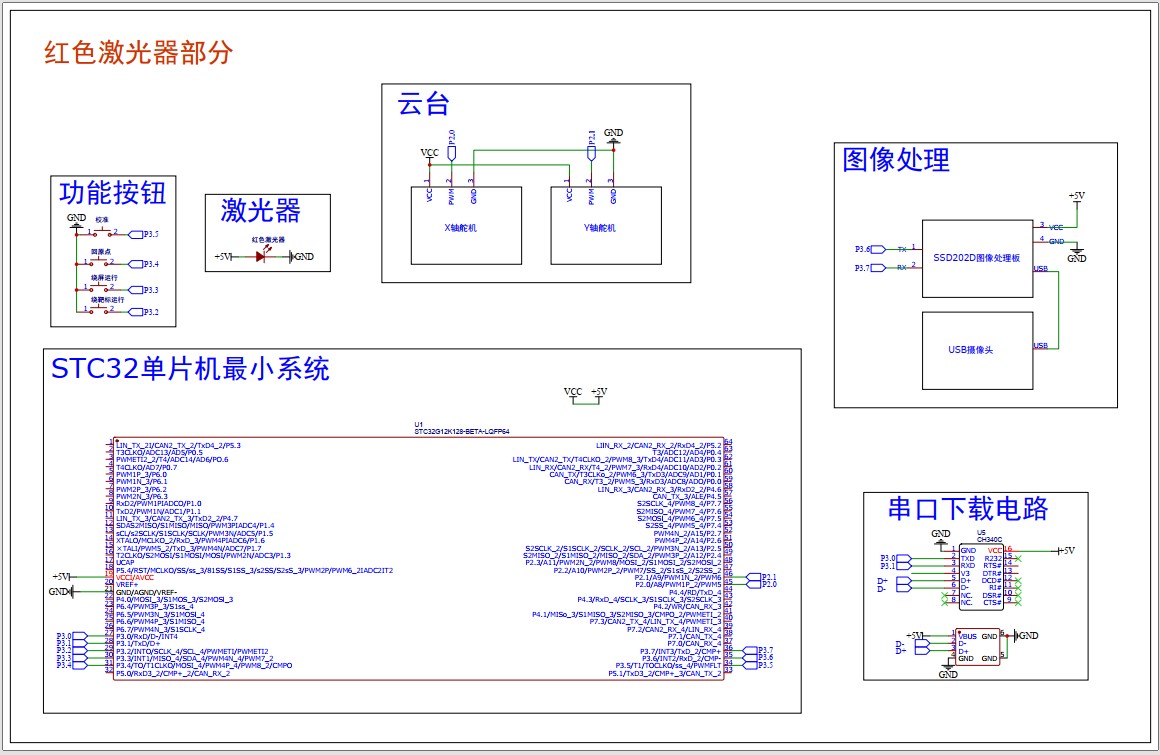Click the P5.0/RxD3_2/CMP+_2/CAN_RX_2 pin label
The height and width of the screenshot is (755, 1160).
(173, 674)
